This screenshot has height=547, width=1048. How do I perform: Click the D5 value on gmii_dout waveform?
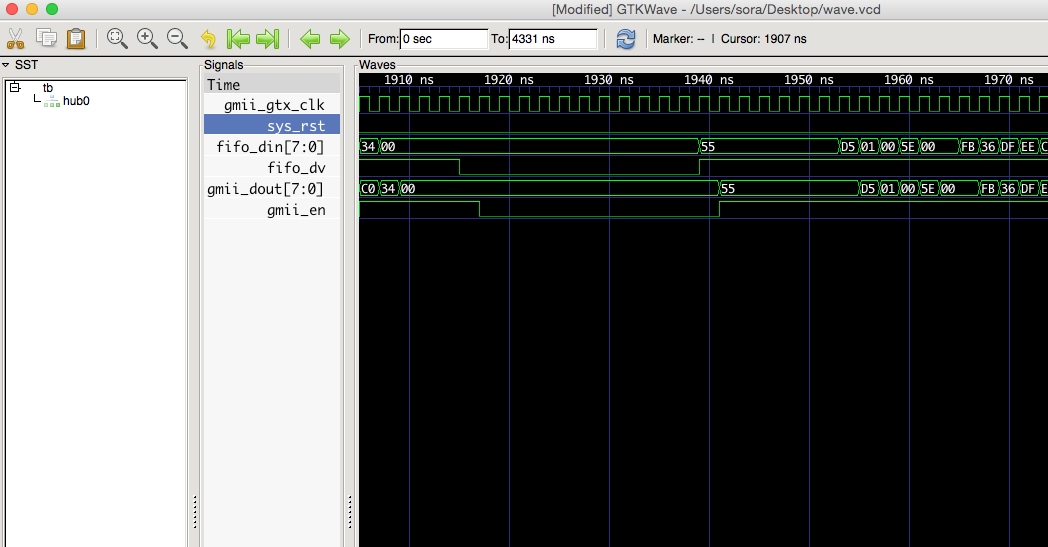coord(868,189)
